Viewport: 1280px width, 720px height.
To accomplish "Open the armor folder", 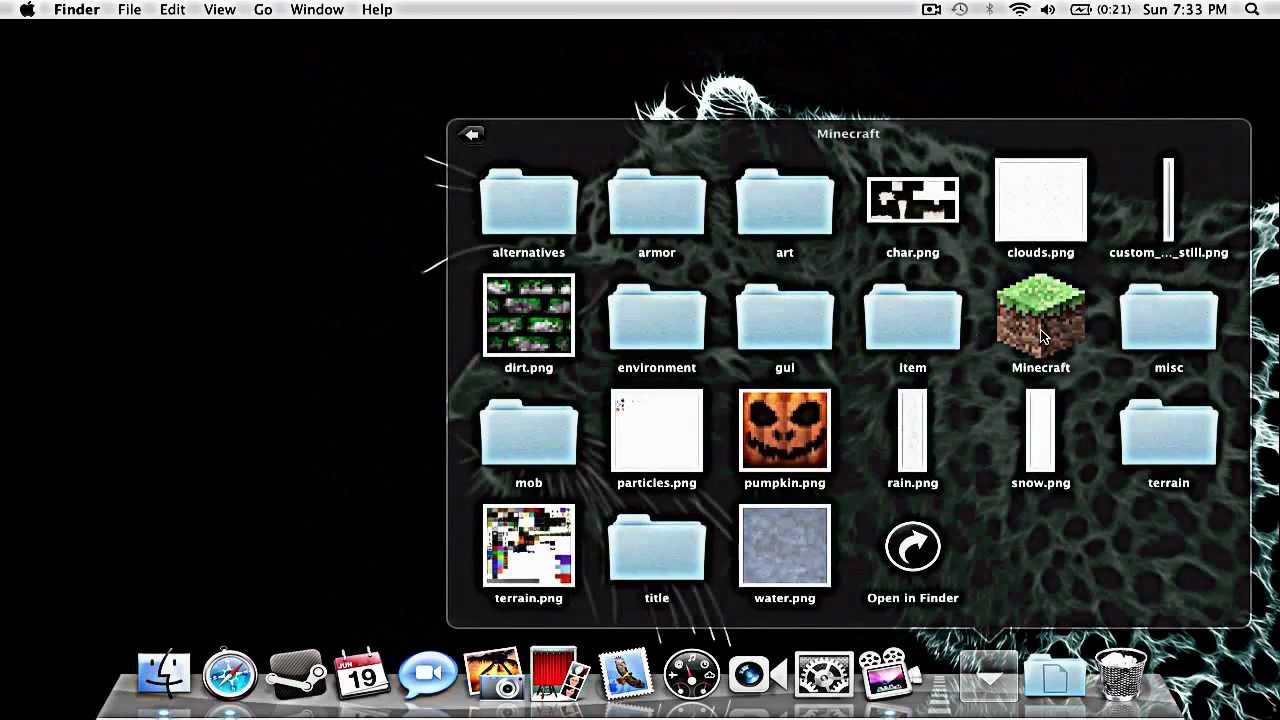I will (x=656, y=203).
